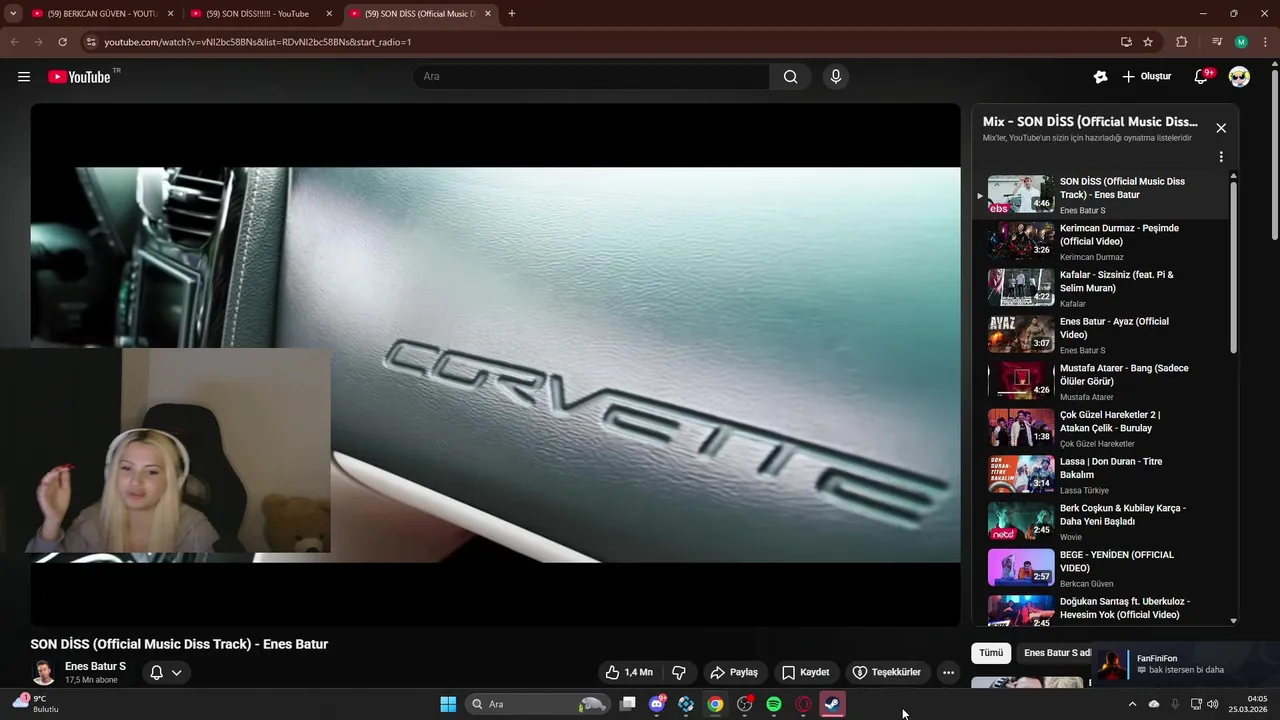Click the search magnifier button
1280x720 pixels.
click(x=790, y=77)
